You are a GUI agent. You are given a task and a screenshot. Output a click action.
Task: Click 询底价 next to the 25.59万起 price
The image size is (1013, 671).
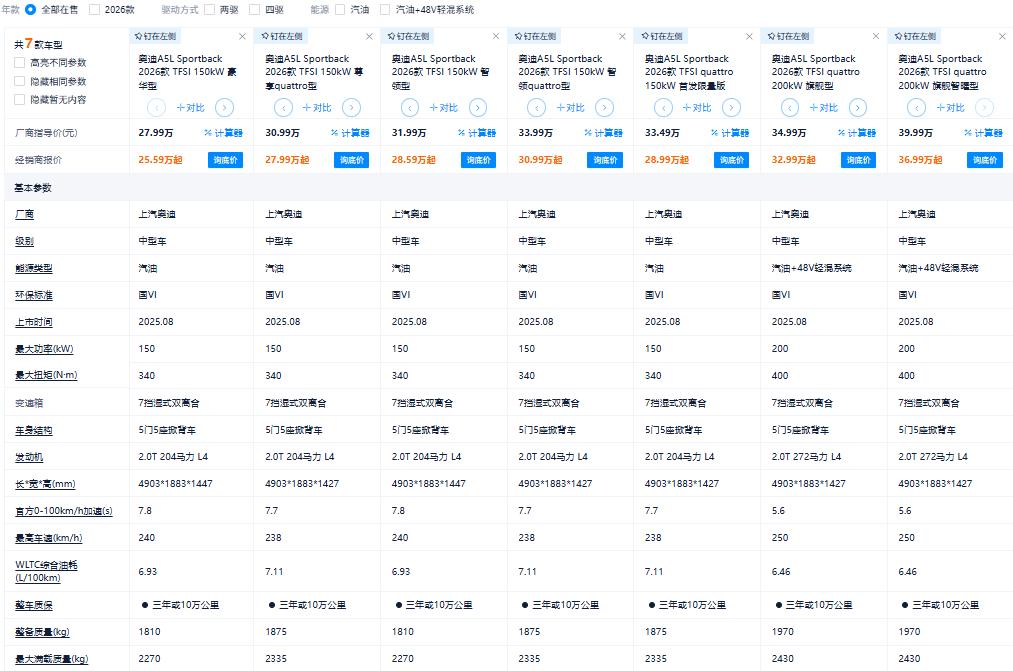tap(226, 158)
